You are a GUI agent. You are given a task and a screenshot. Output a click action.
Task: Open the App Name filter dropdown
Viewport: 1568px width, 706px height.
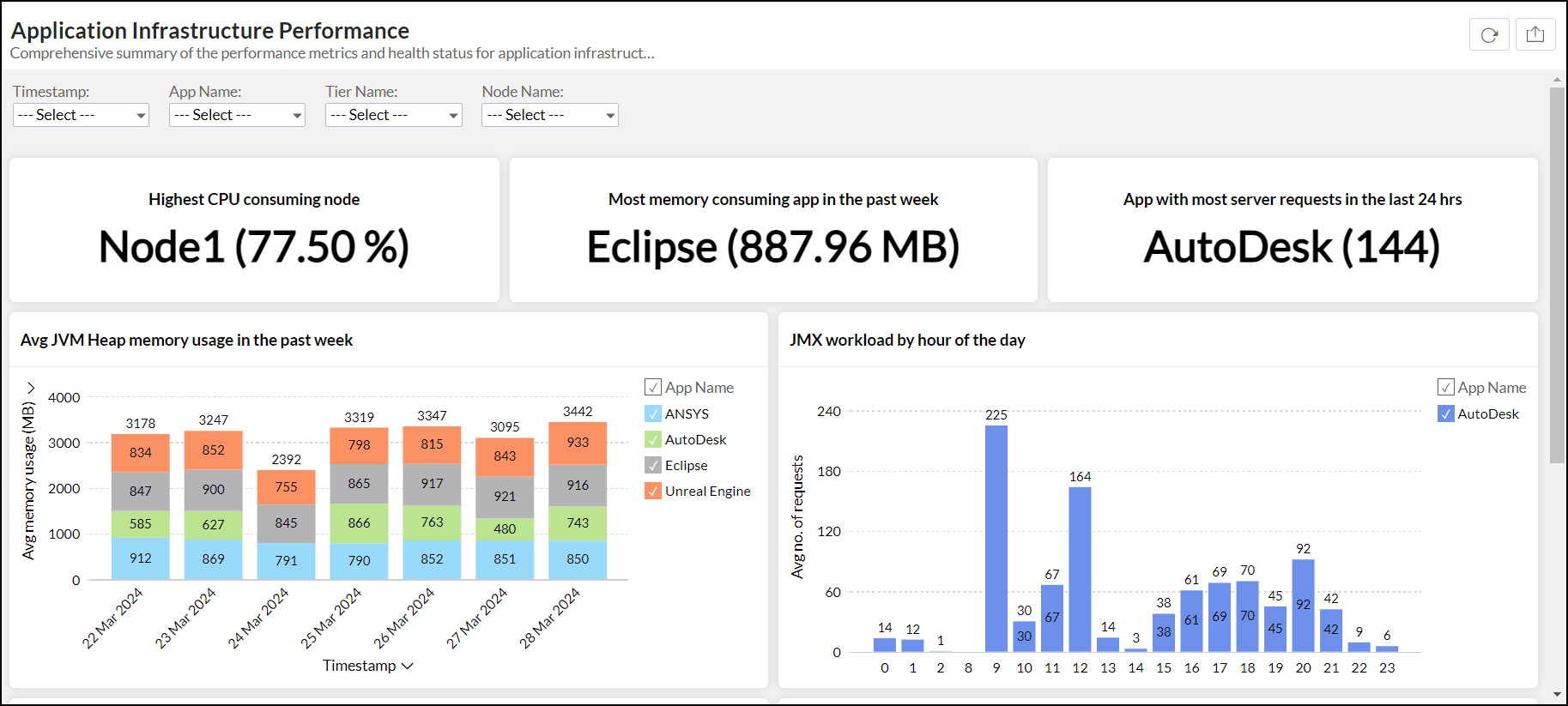point(237,115)
